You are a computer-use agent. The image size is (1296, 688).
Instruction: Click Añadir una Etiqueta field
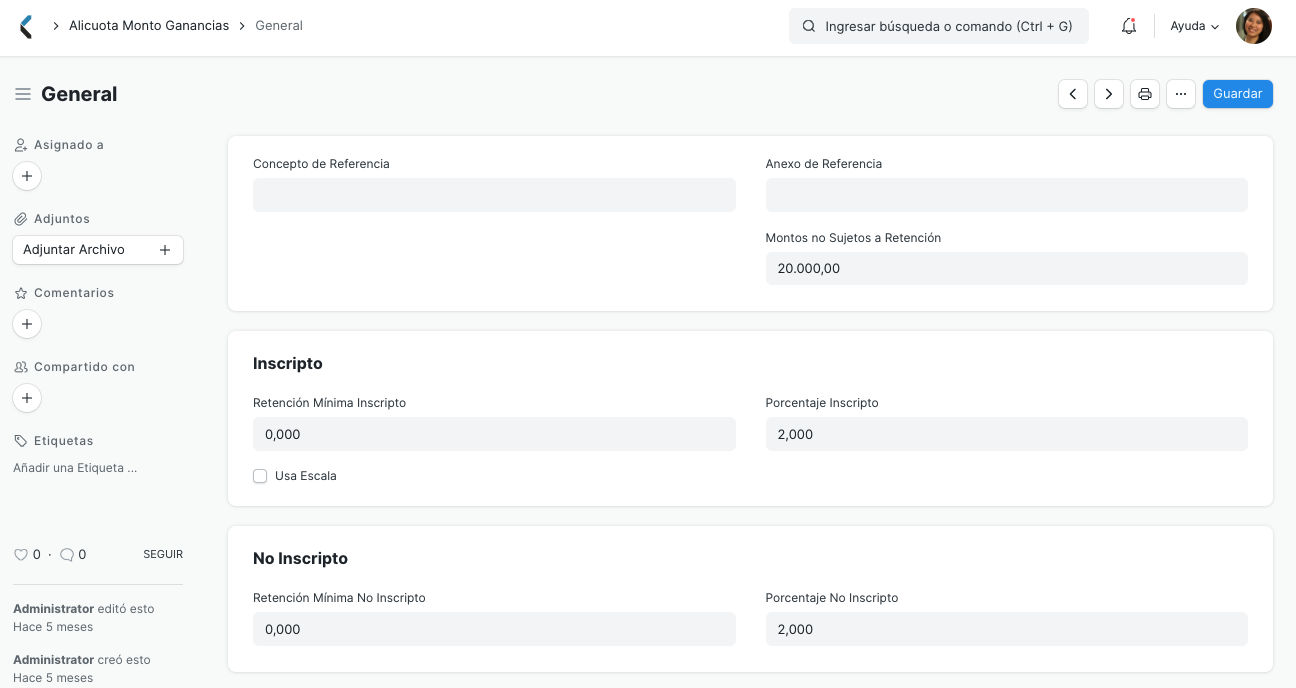(x=75, y=468)
